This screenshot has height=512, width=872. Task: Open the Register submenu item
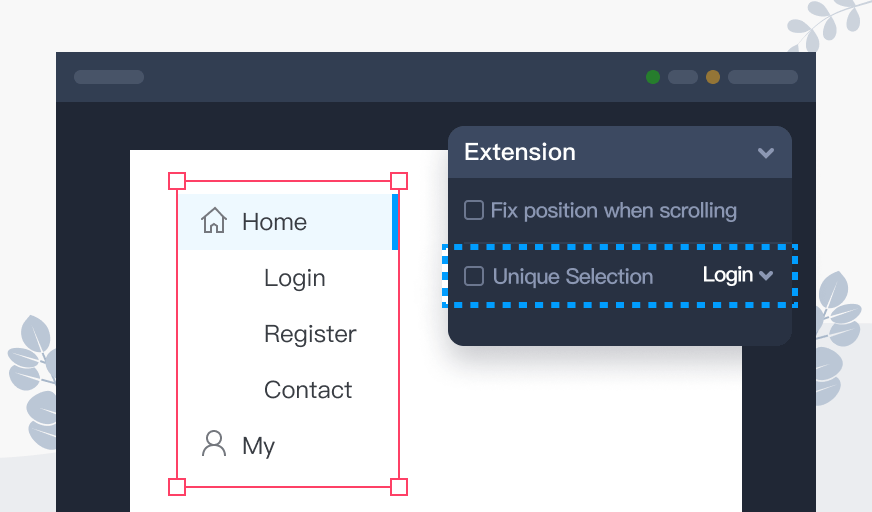point(310,334)
